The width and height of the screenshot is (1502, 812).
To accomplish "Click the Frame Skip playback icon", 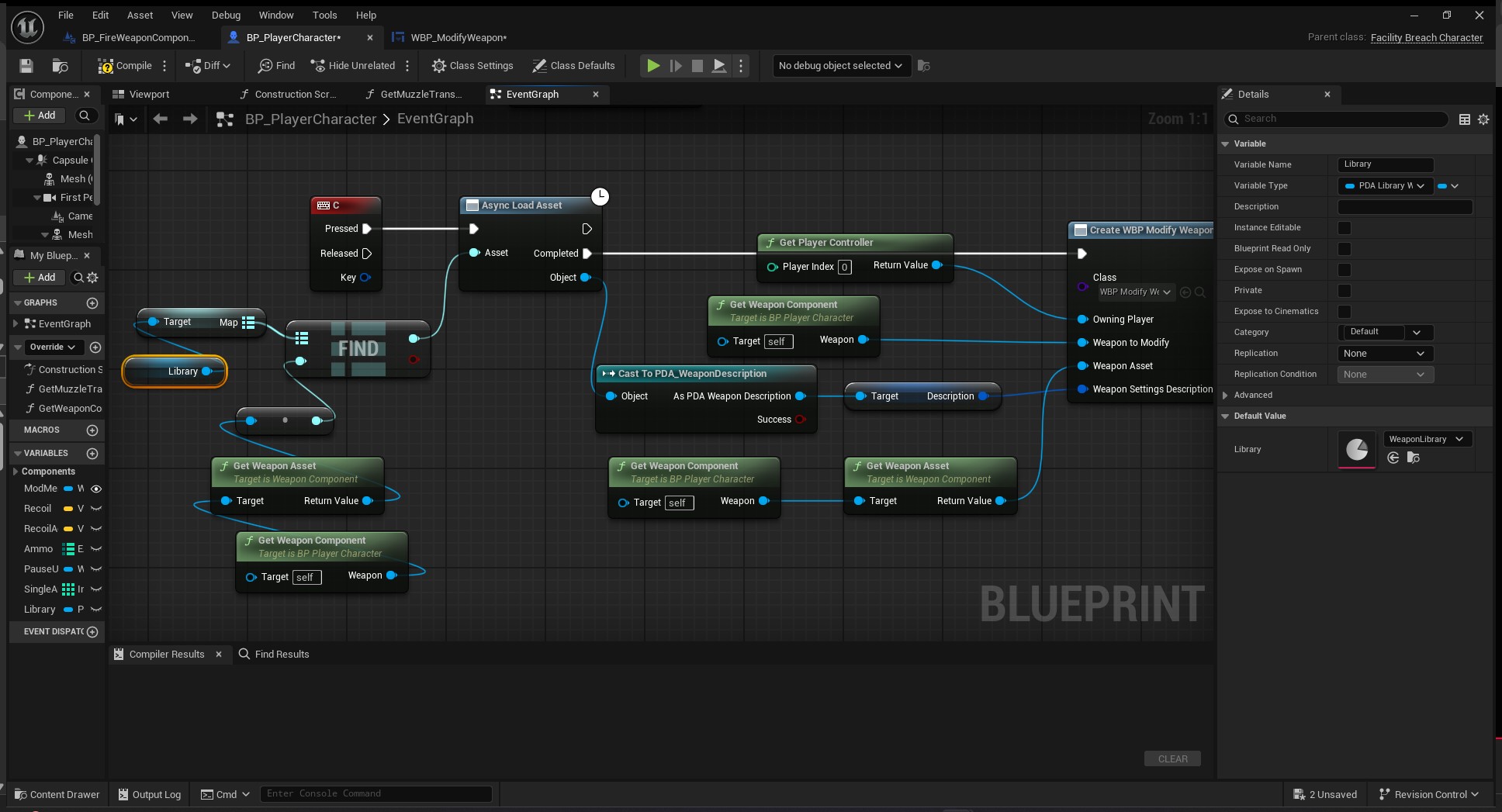I will point(676,66).
